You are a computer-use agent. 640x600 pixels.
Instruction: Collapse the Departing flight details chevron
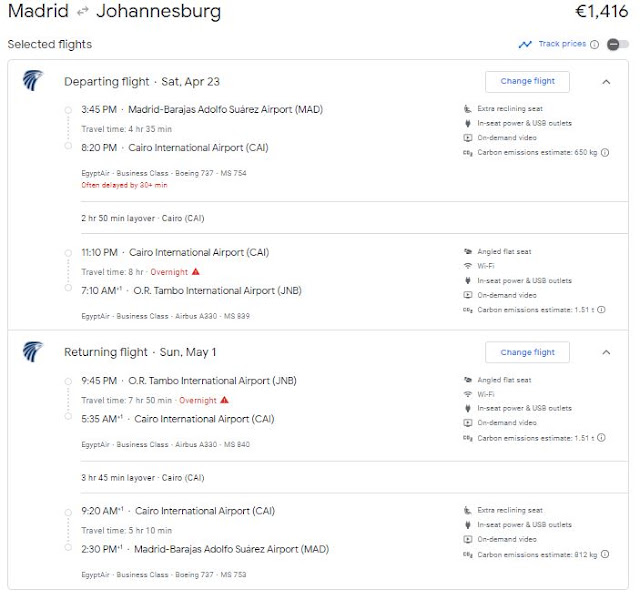[606, 82]
